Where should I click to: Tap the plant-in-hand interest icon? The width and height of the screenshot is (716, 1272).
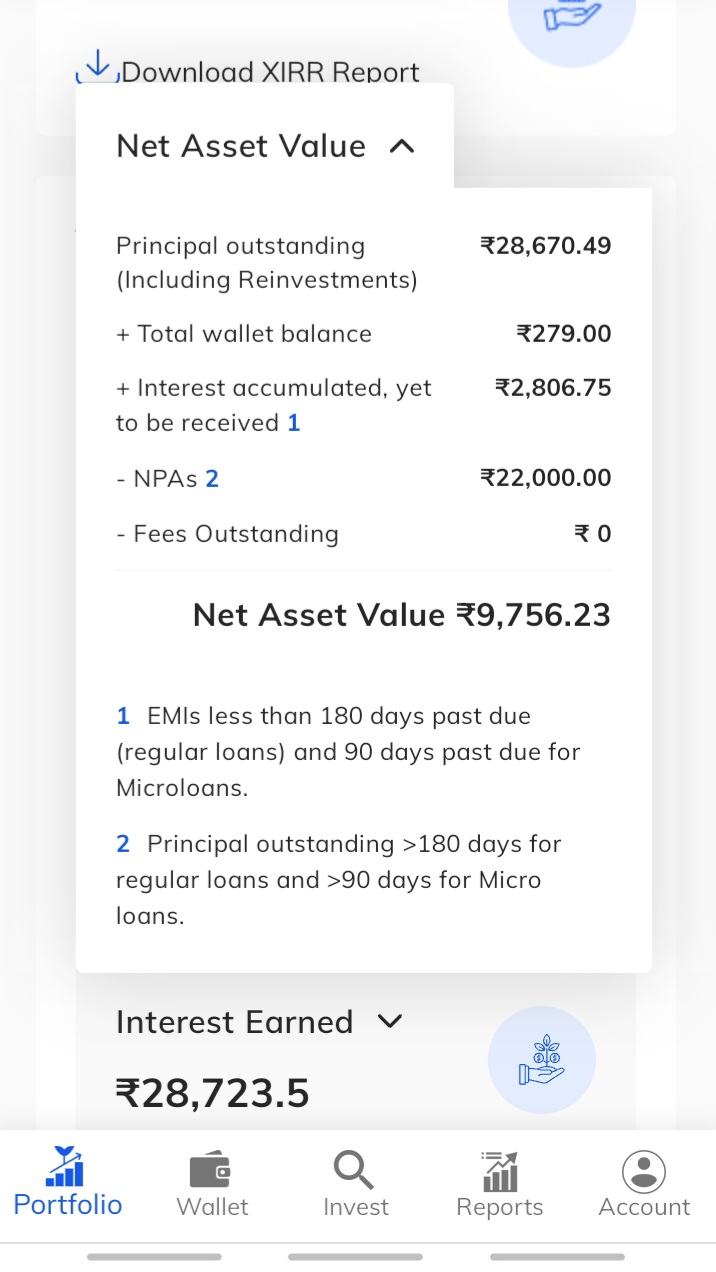click(541, 1060)
